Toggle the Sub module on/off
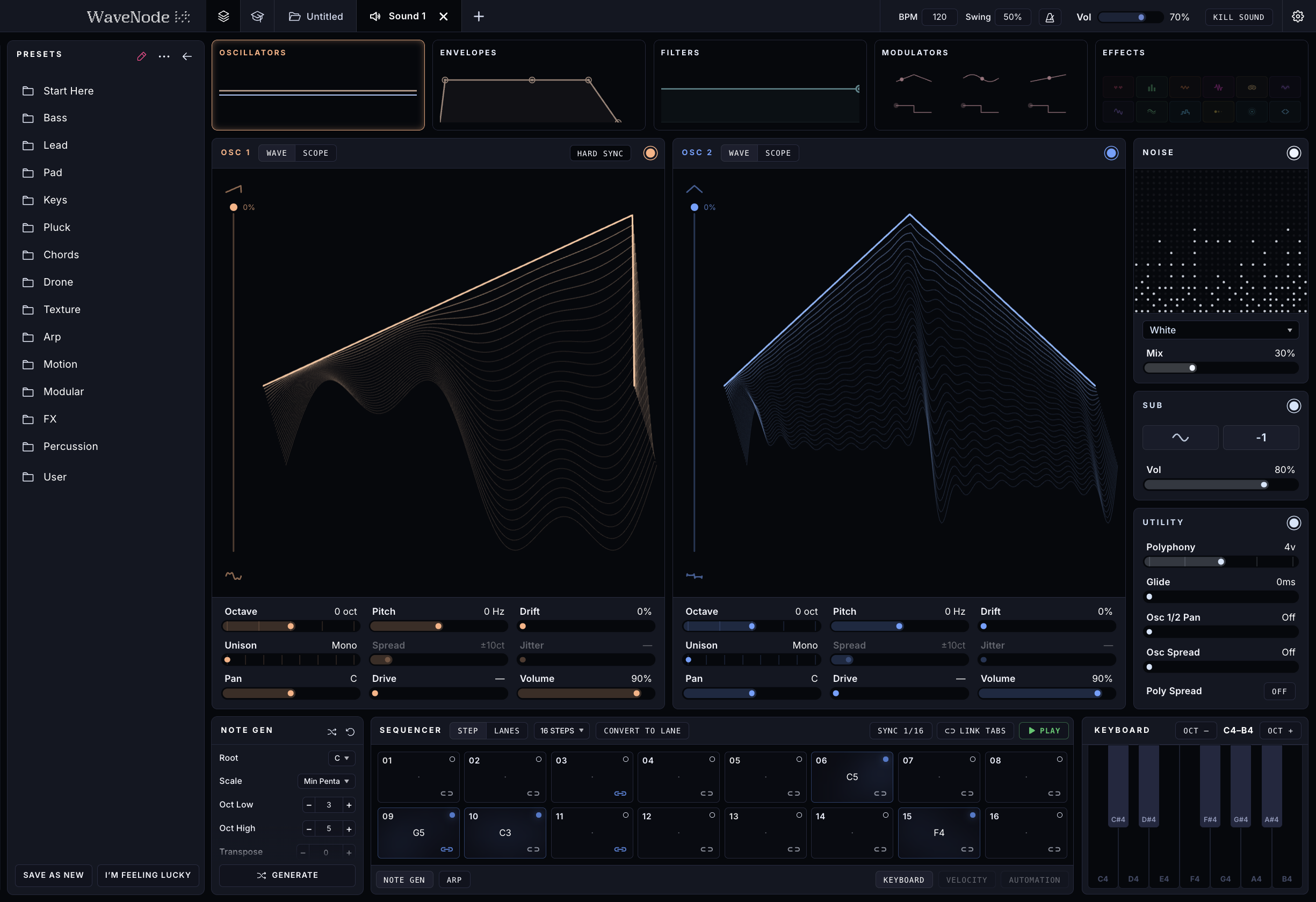1316x902 pixels. click(1293, 406)
